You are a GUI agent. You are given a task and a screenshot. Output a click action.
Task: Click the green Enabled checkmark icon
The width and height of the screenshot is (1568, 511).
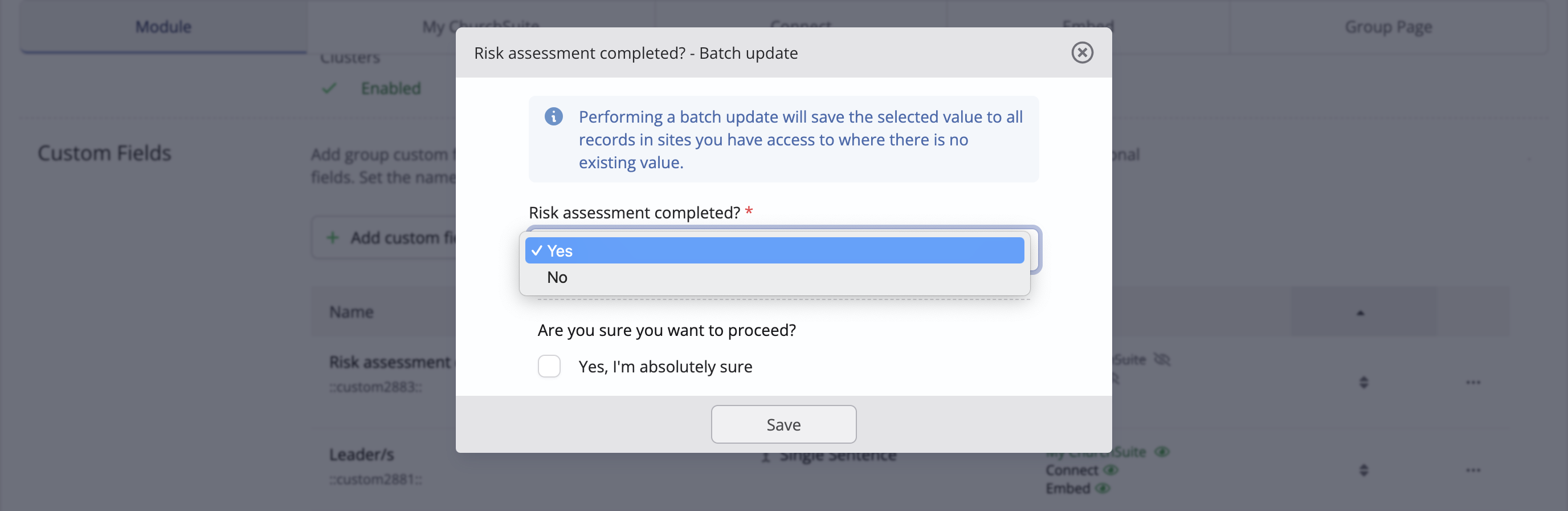329,88
